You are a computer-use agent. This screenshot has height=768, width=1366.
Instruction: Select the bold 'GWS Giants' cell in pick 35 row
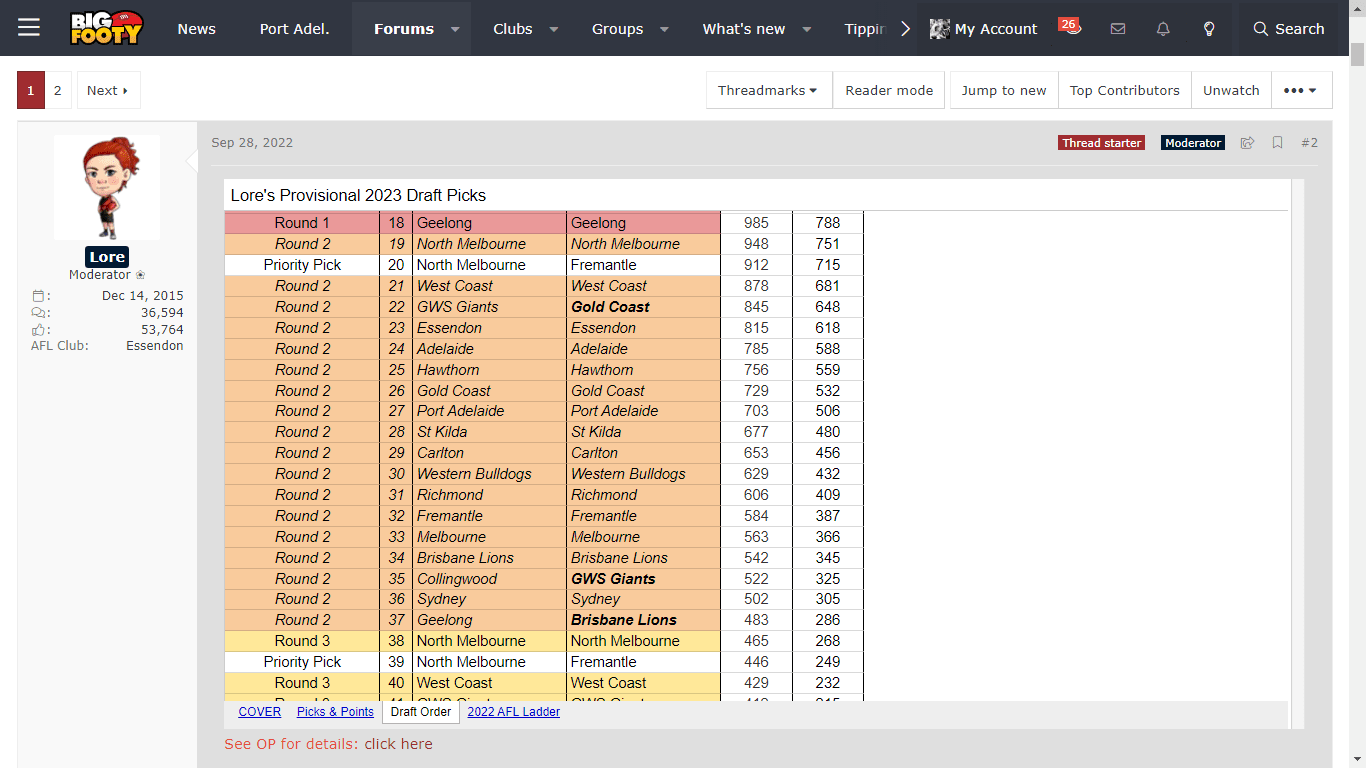[643, 579]
